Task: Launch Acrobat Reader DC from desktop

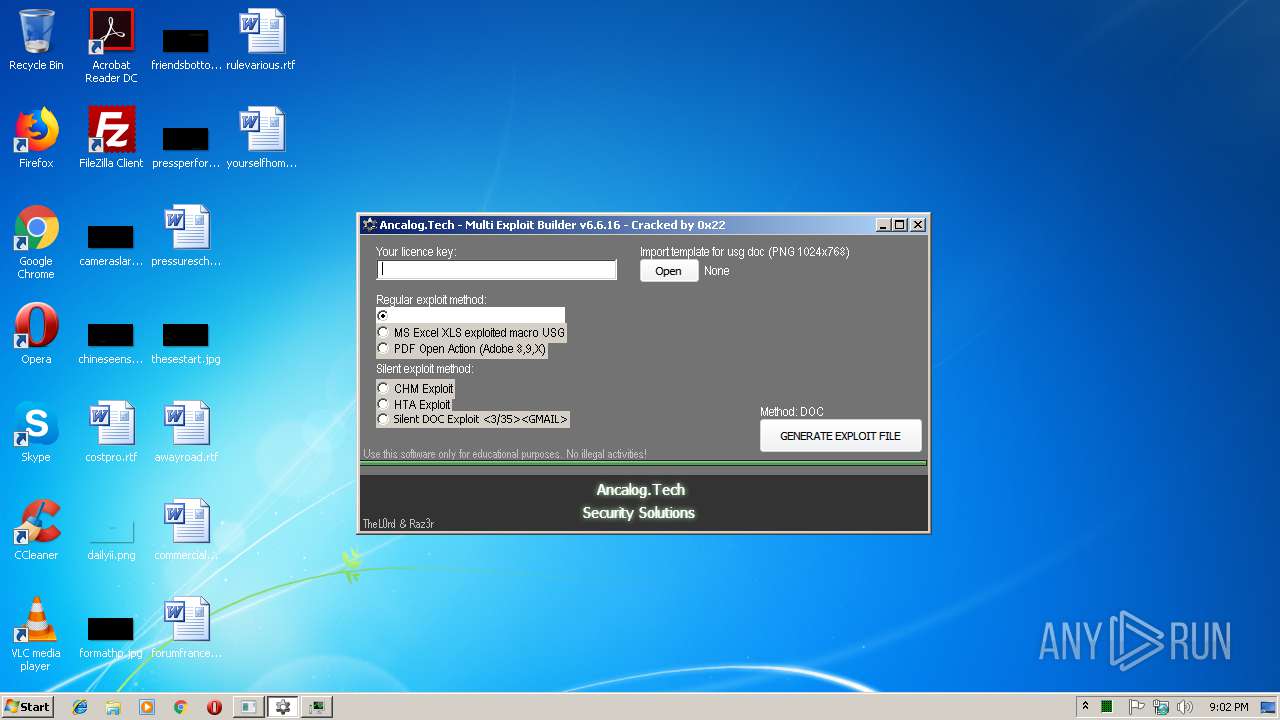Action: click(x=111, y=45)
